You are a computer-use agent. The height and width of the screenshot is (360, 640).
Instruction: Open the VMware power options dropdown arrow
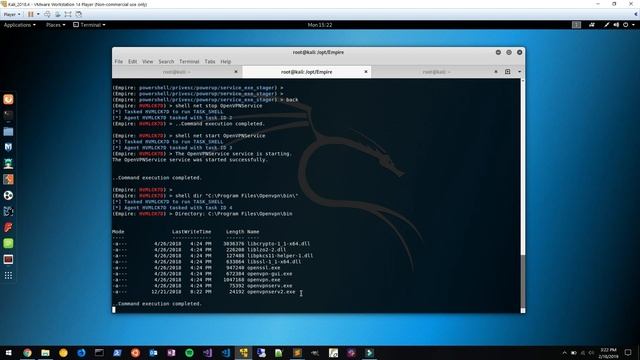(x=38, y=14)
